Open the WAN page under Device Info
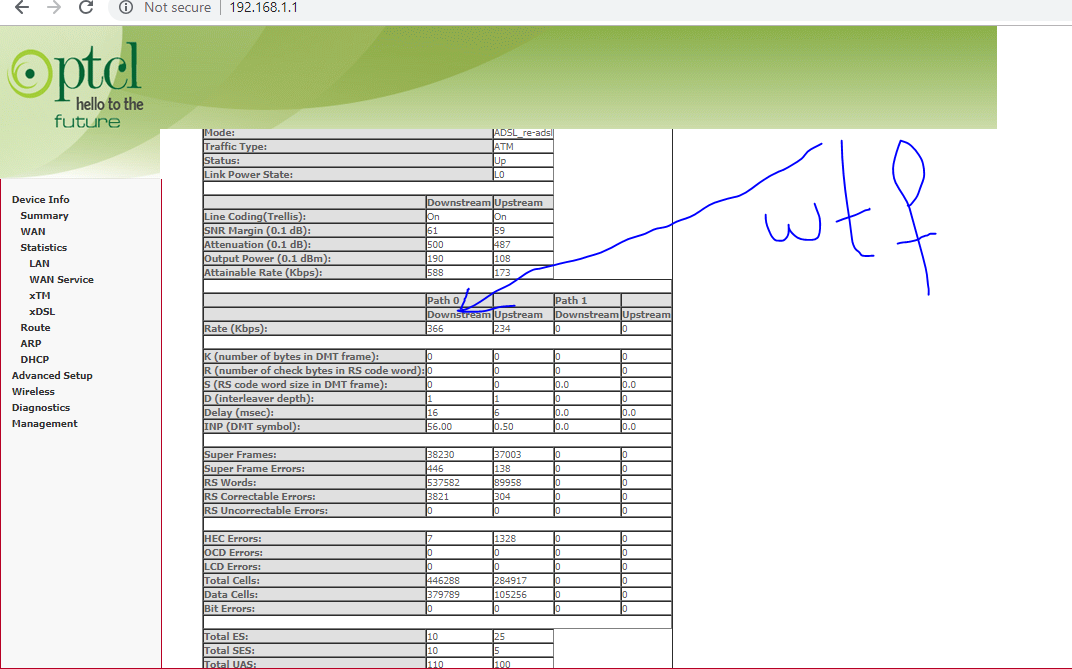This screenshot has height=669, width=1072. [x=33, y=232]
